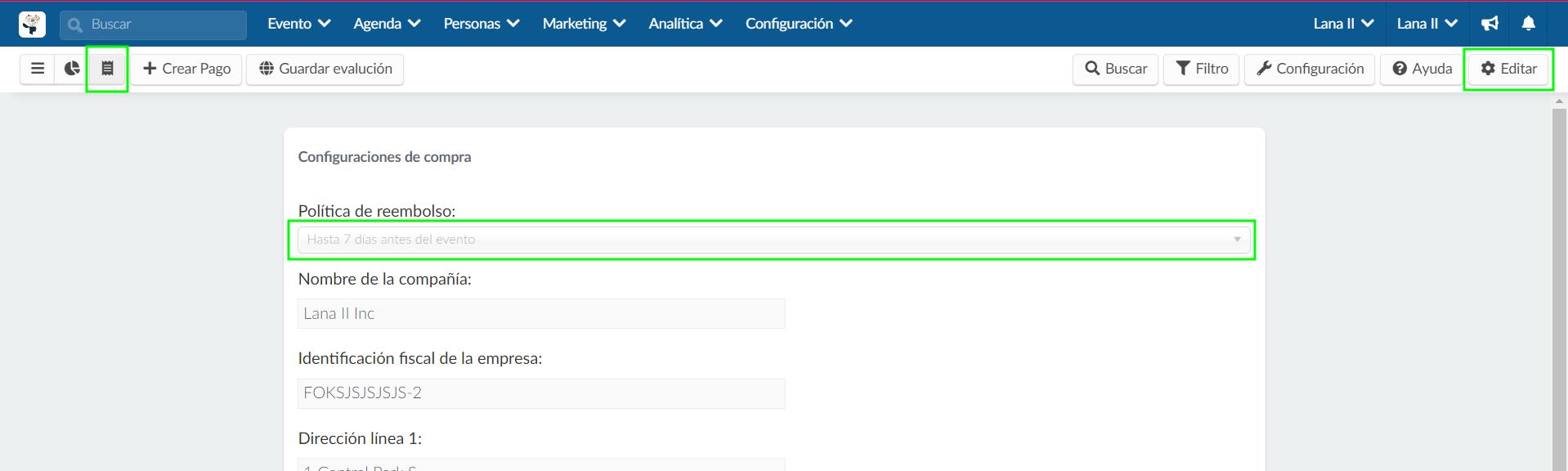Click the Ayuda help button
This screenshot has height=471, width=1568.
click(x=1422, y=69)
